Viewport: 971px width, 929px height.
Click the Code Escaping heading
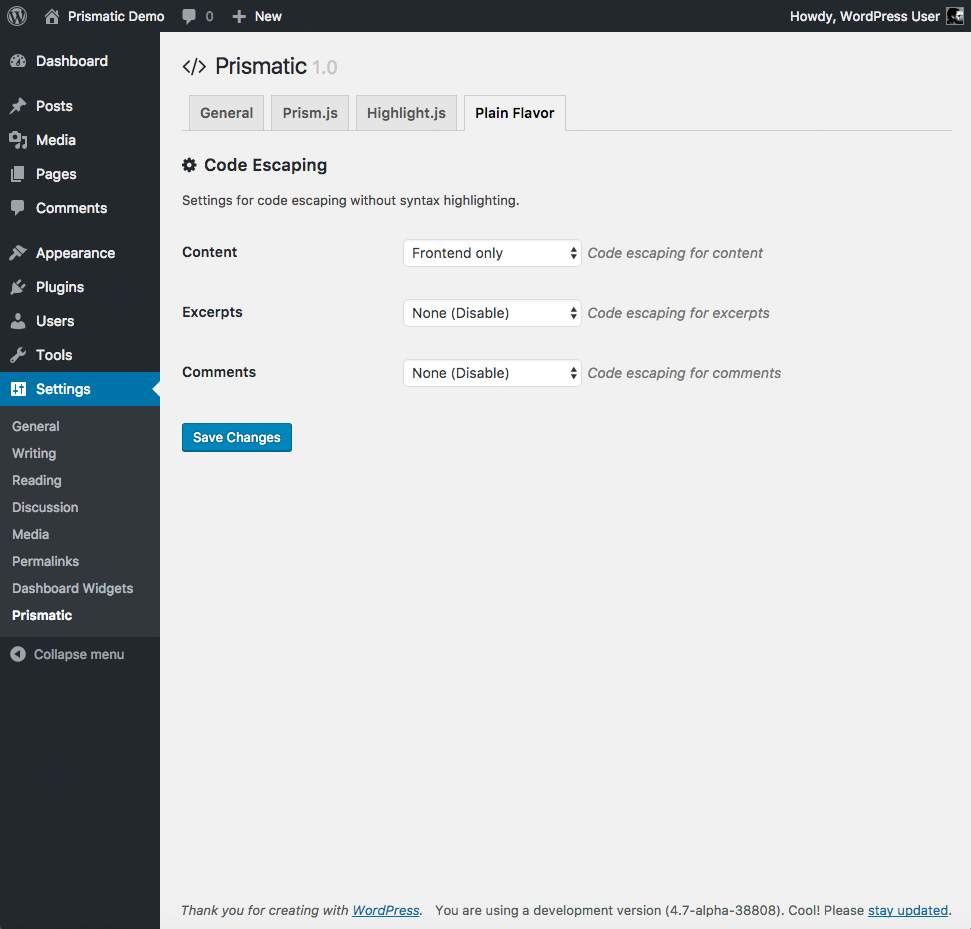click(266, 165)
